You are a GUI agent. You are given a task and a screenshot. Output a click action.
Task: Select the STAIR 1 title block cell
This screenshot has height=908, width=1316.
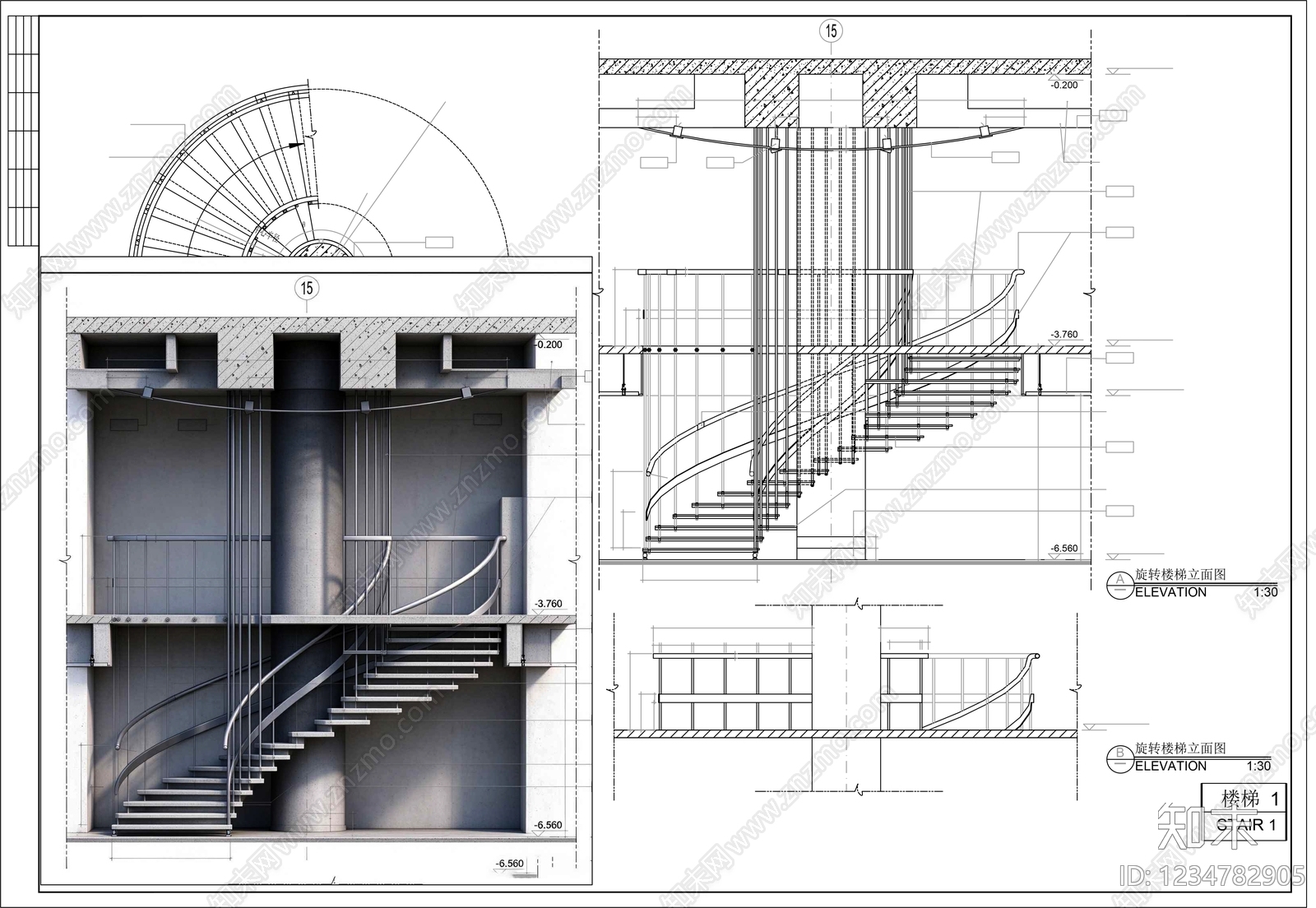pyautogui.click(x=1244, y=826)
